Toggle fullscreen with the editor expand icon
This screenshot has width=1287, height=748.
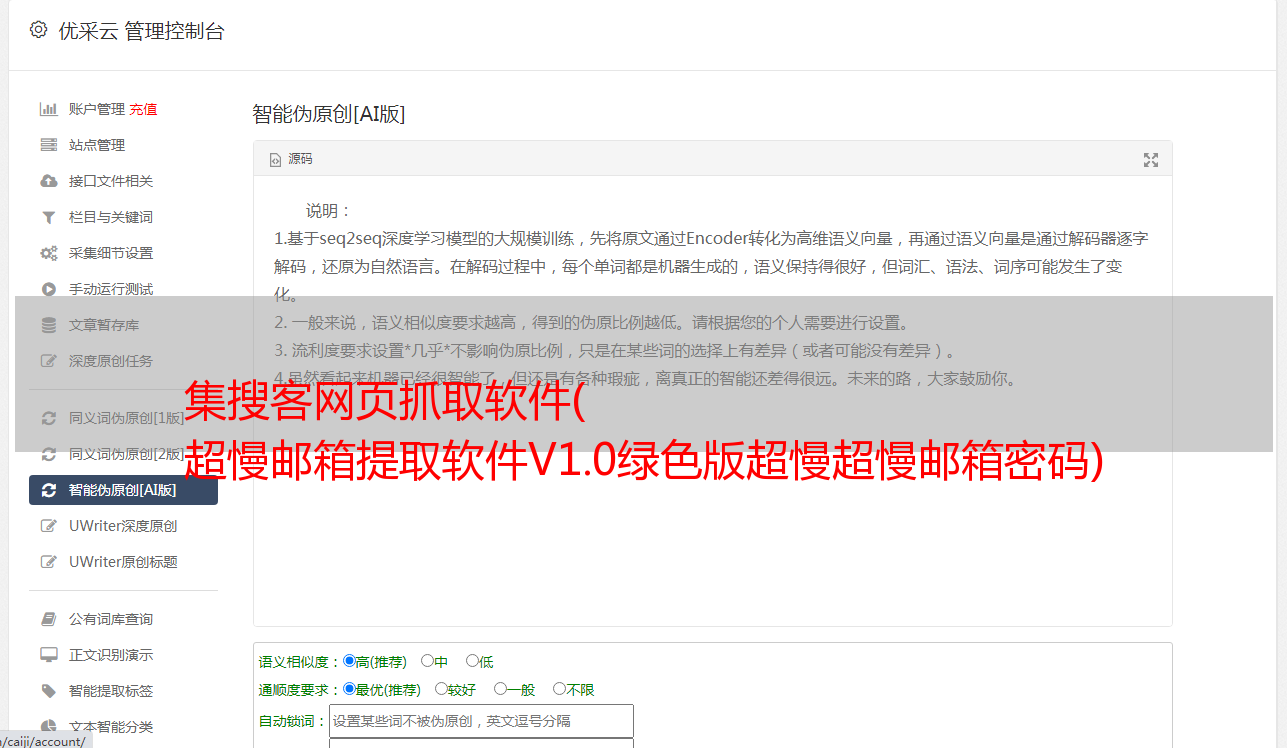click(1151, 160)
